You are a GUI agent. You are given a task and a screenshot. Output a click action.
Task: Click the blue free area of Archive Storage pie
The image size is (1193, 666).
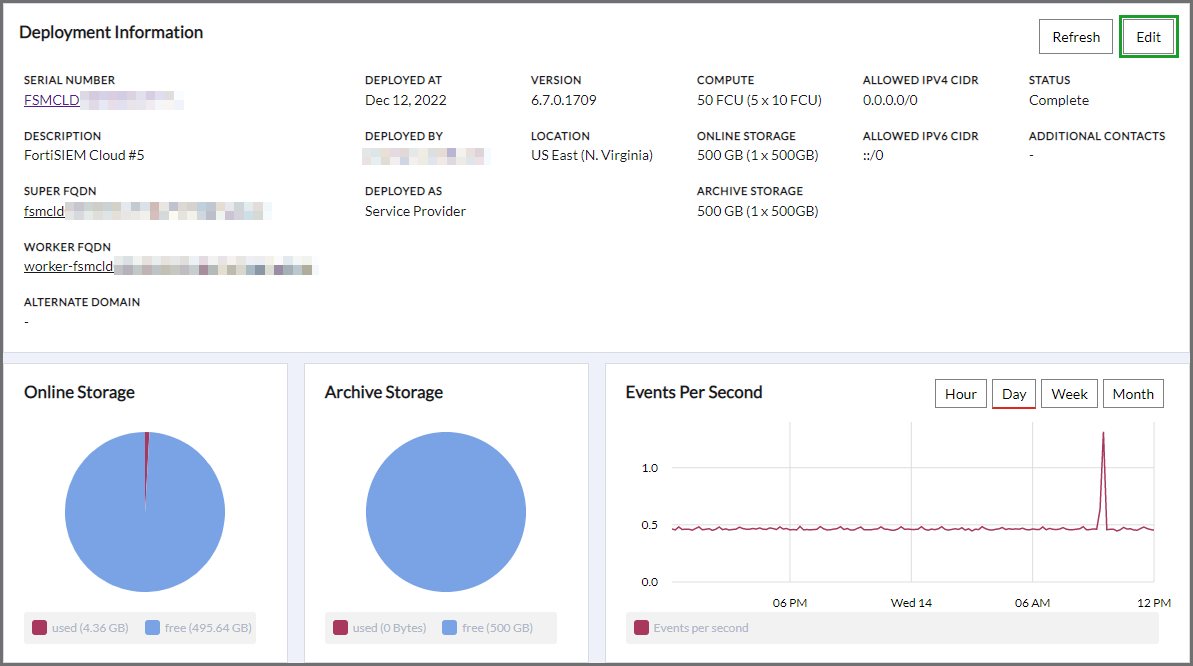pos(446,512)
